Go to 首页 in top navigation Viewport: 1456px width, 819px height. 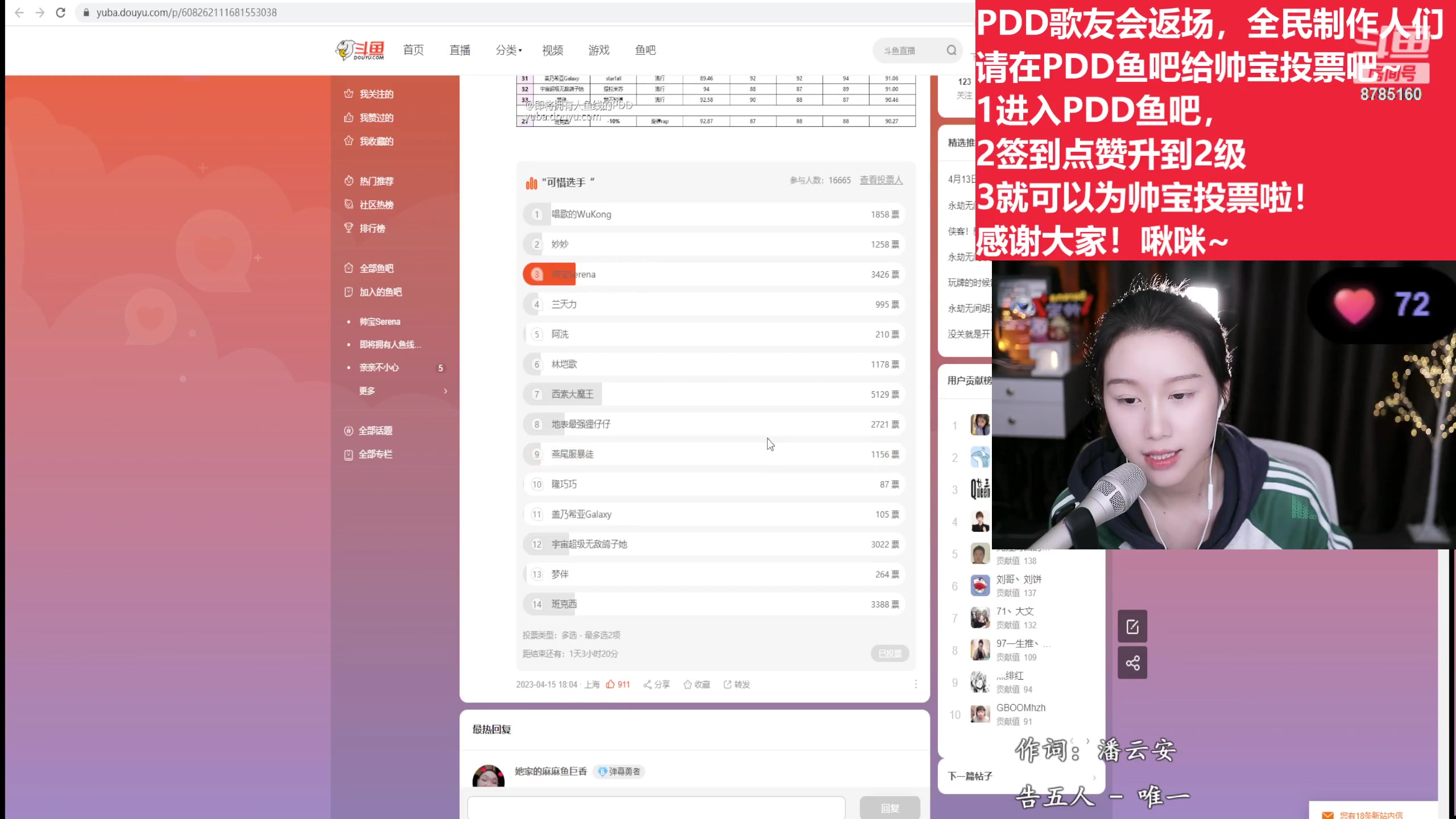pyautogui.click(x=413, y=50)
